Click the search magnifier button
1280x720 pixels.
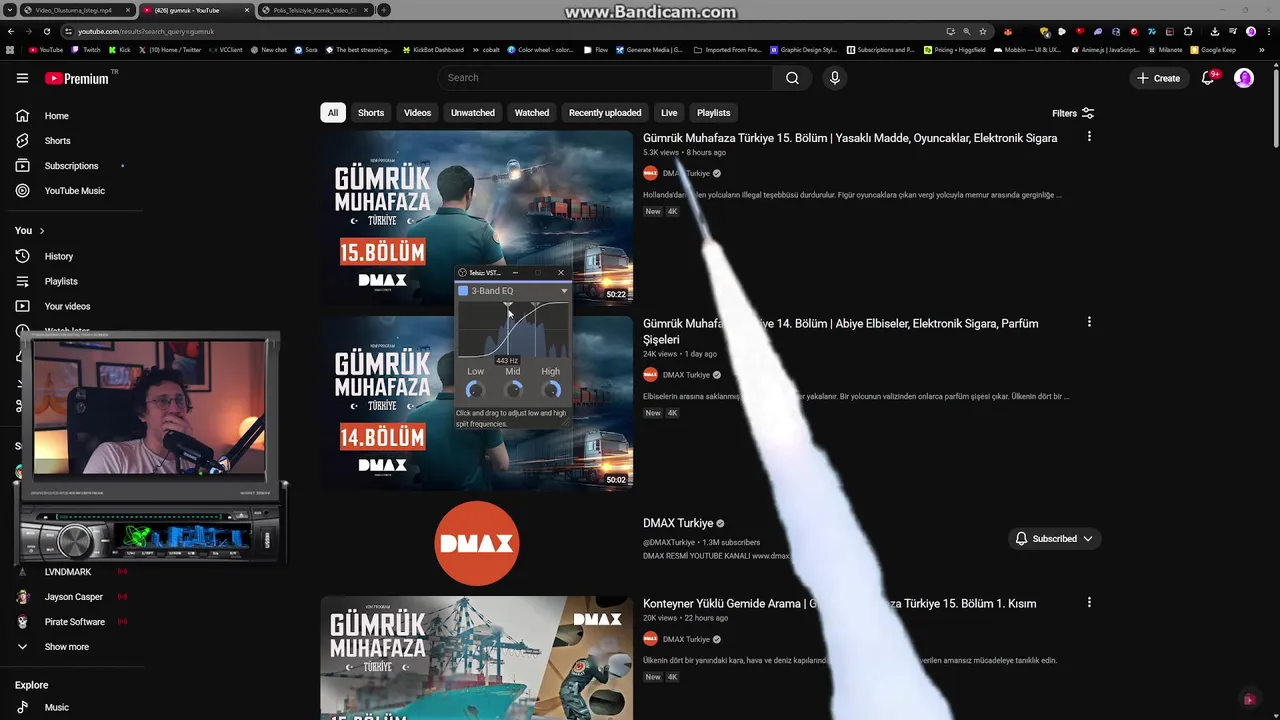(x=792, y=78)
